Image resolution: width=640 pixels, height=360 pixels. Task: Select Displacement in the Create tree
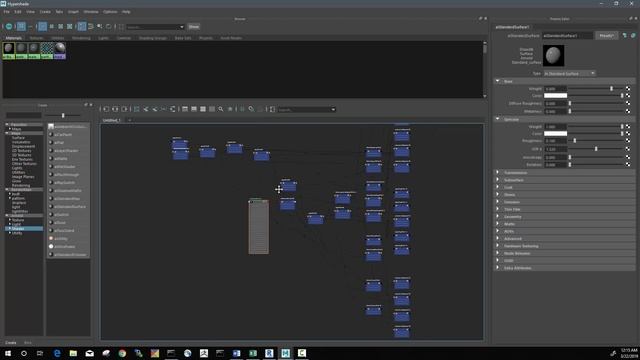click(x=23, y=146)
